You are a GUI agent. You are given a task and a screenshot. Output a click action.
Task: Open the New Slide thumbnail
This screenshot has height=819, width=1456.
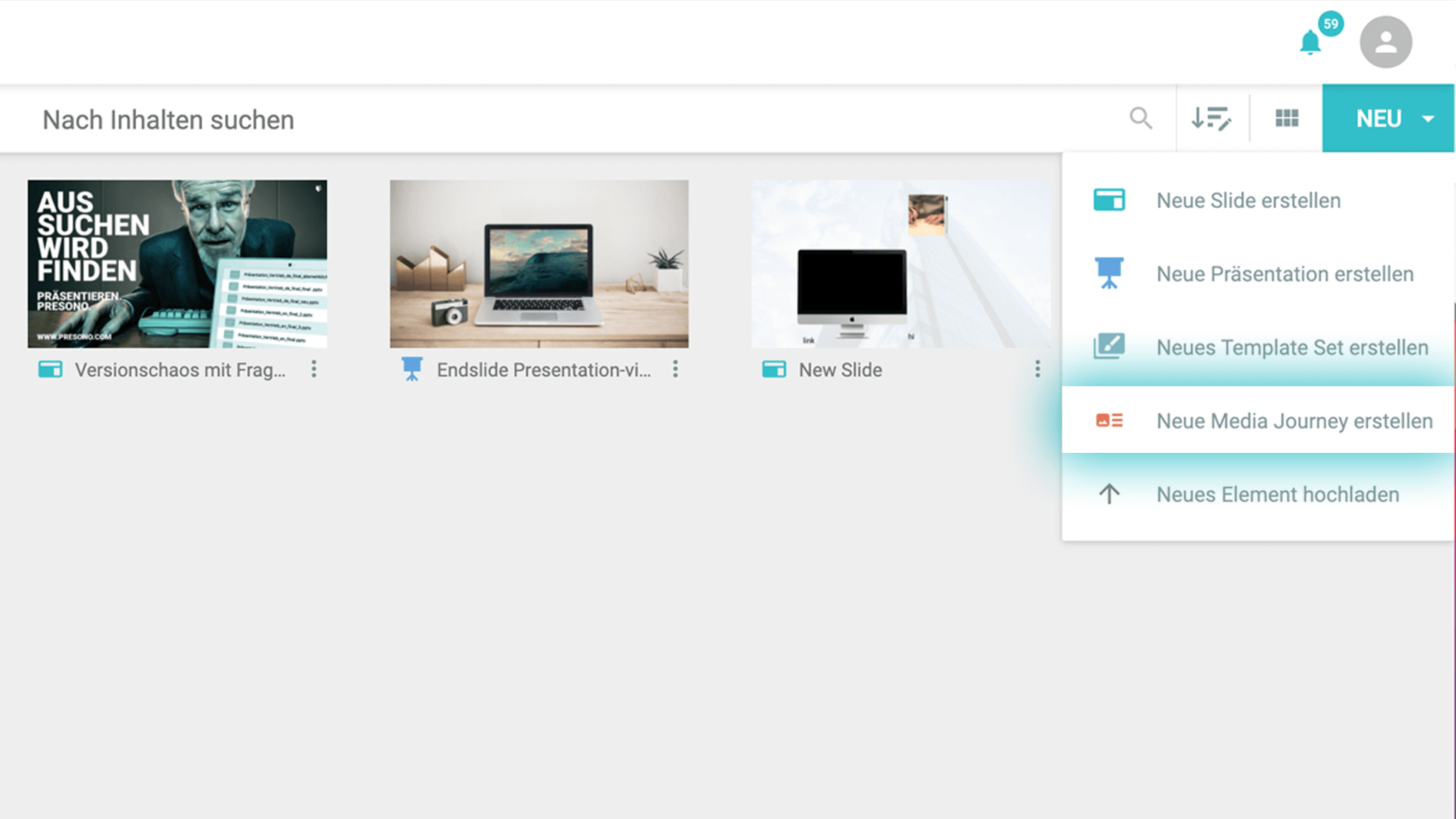901,264
